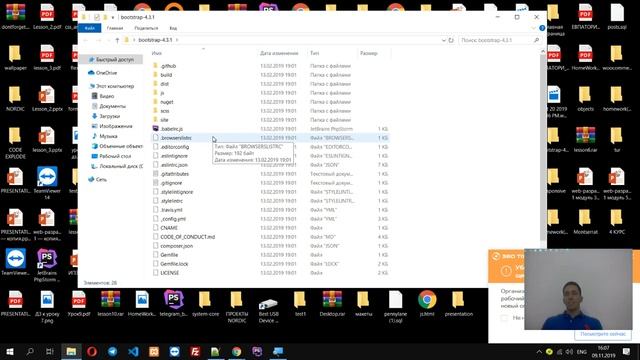This screenshot has width=640, height=360.
Task: Select telegram_b... PhpStorm desktop icon
Action: tap(173, 304)
